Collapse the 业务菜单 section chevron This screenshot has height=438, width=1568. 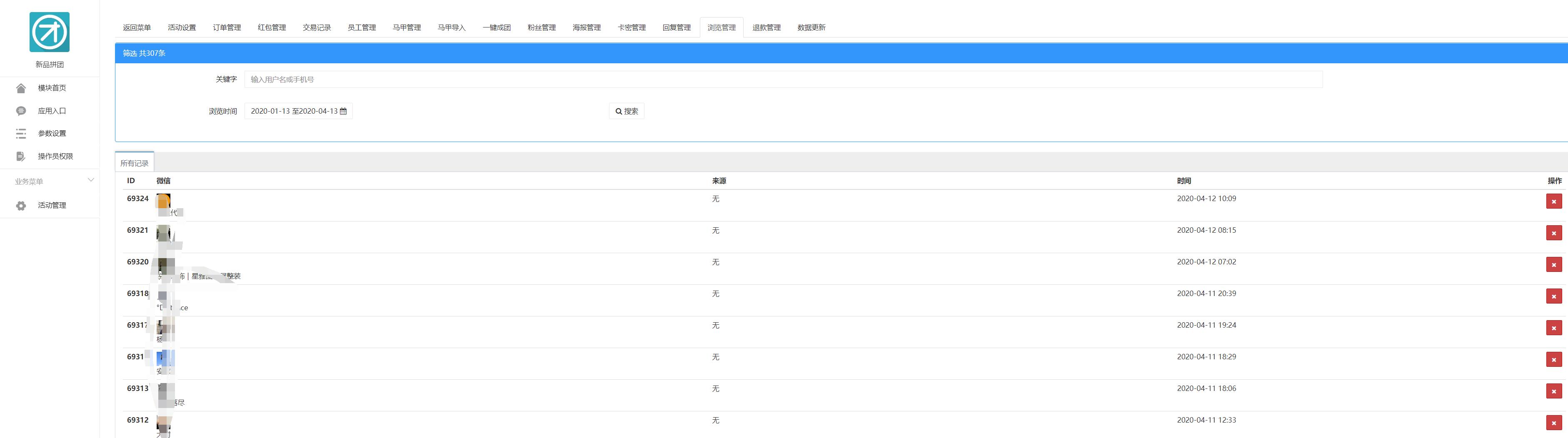pos(91,180)
